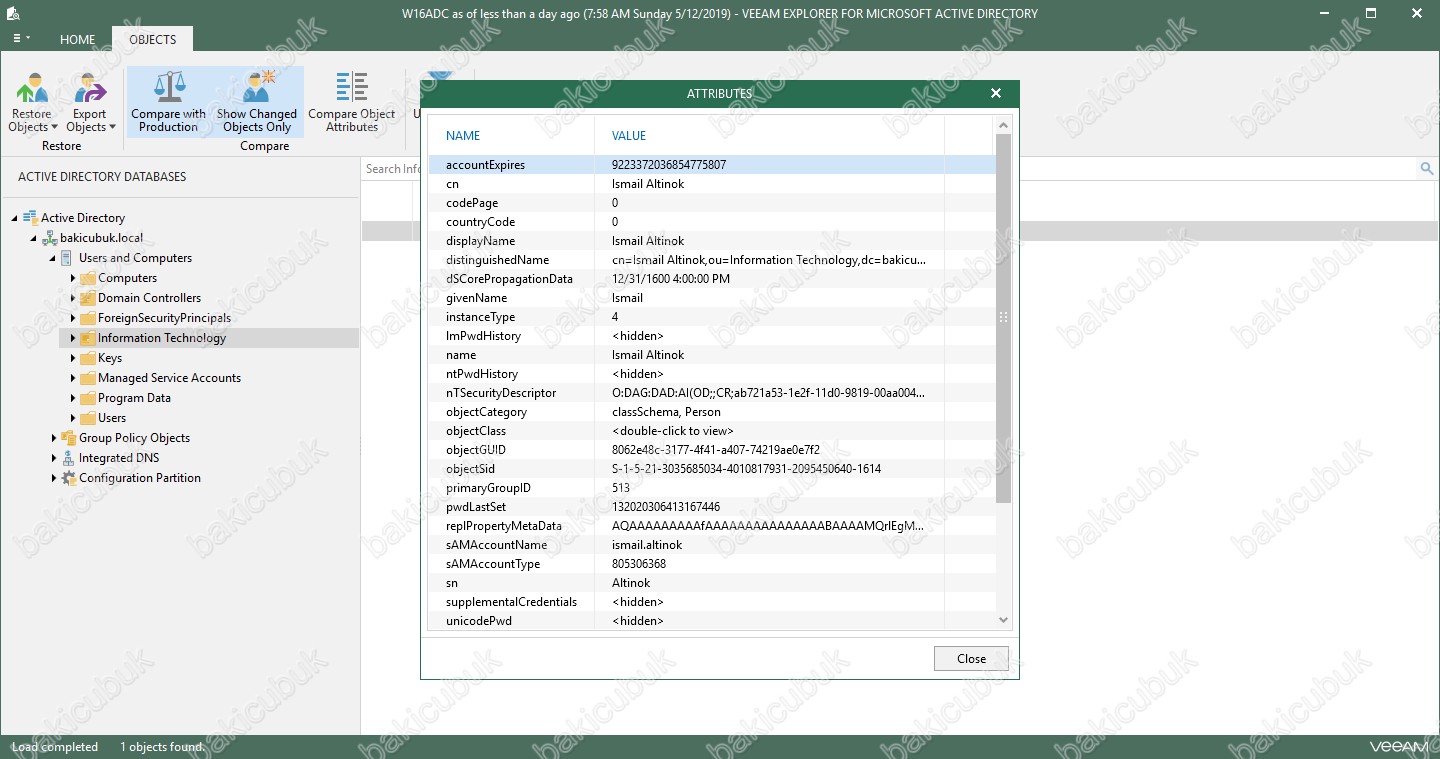Click the bakicubuk.local domain icon

49,238
